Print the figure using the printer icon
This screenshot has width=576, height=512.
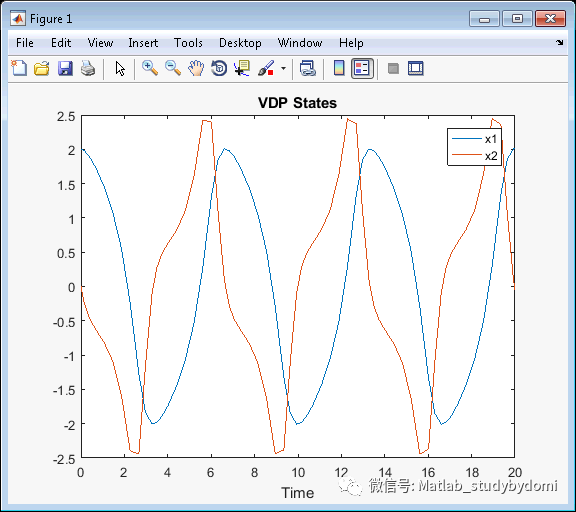[x=88, y=68]
